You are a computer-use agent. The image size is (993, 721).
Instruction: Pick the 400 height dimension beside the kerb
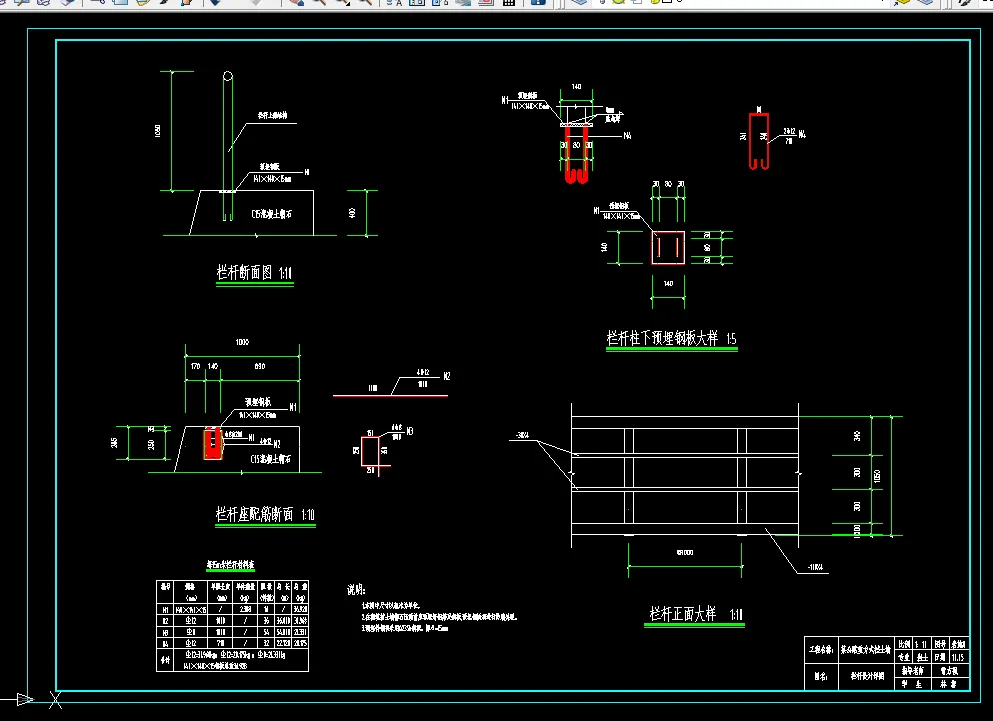tap(352, 213)
